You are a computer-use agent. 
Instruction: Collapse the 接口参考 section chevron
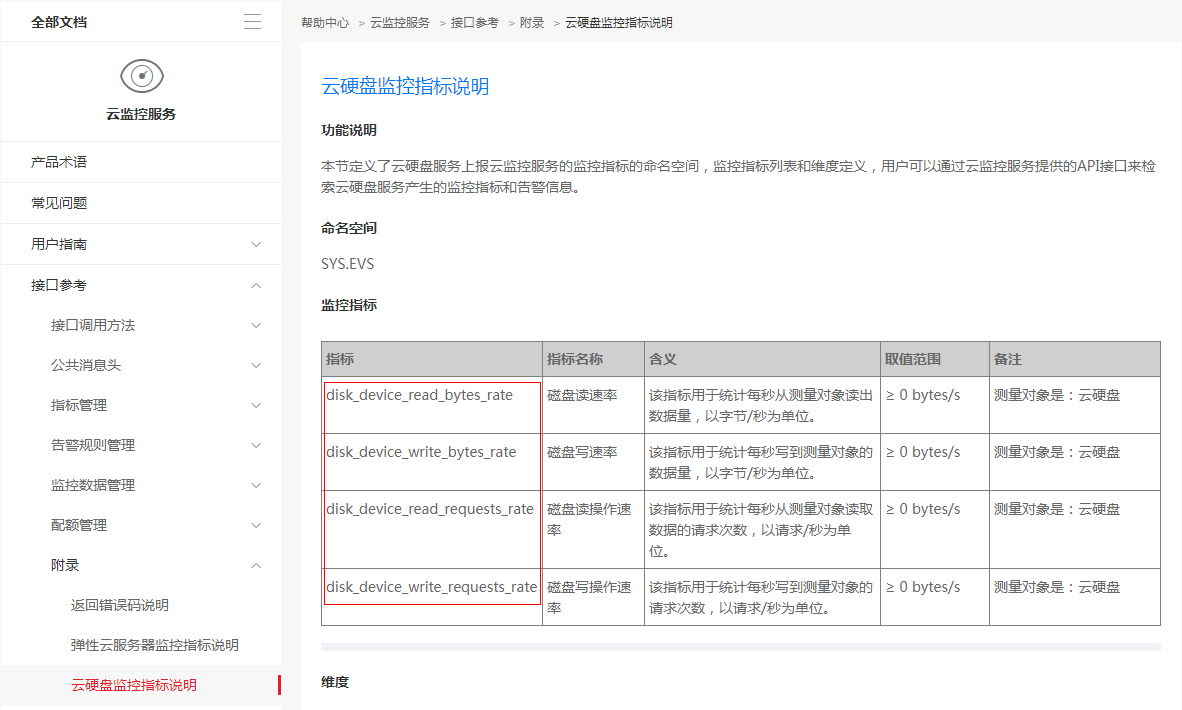[256, 285]
